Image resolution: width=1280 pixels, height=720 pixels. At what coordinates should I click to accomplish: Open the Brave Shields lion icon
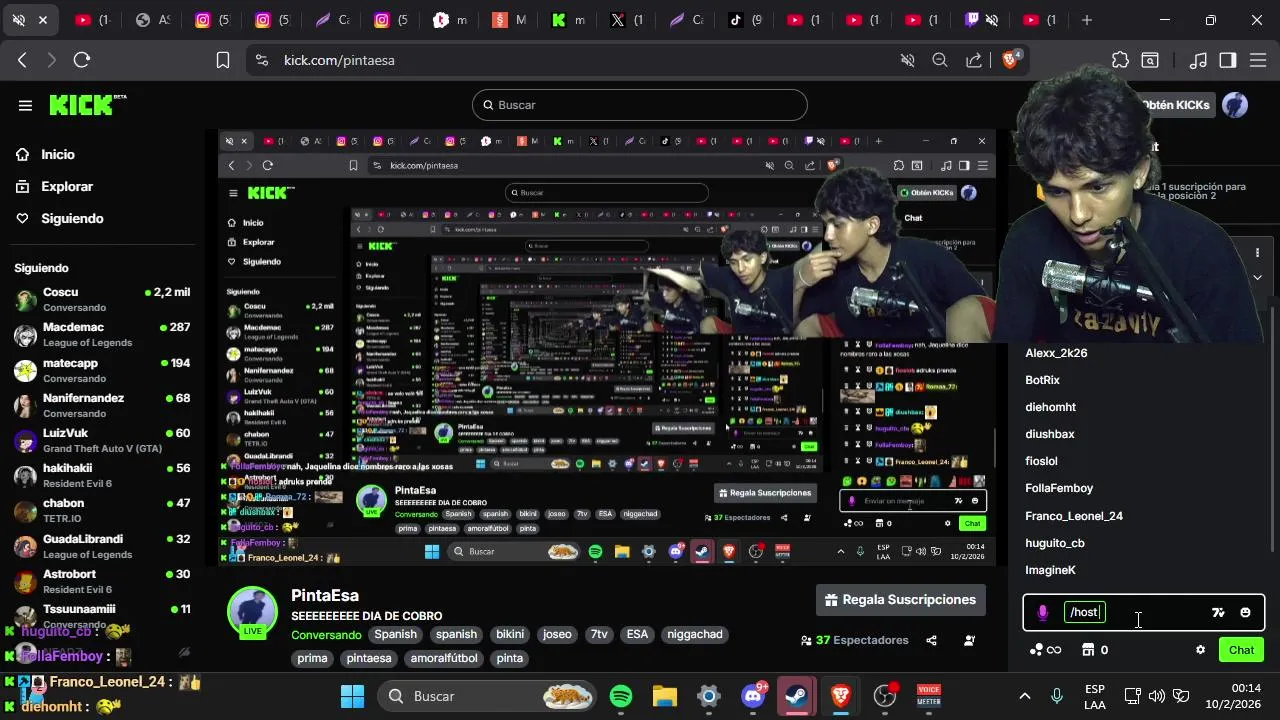click(x=1011, y=60)
